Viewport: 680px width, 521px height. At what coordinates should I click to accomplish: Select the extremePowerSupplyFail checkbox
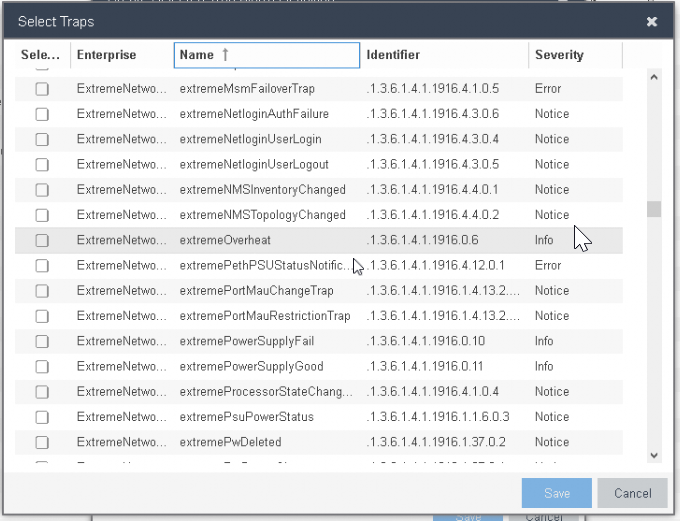pyautogui.click(x=42, y=341)
